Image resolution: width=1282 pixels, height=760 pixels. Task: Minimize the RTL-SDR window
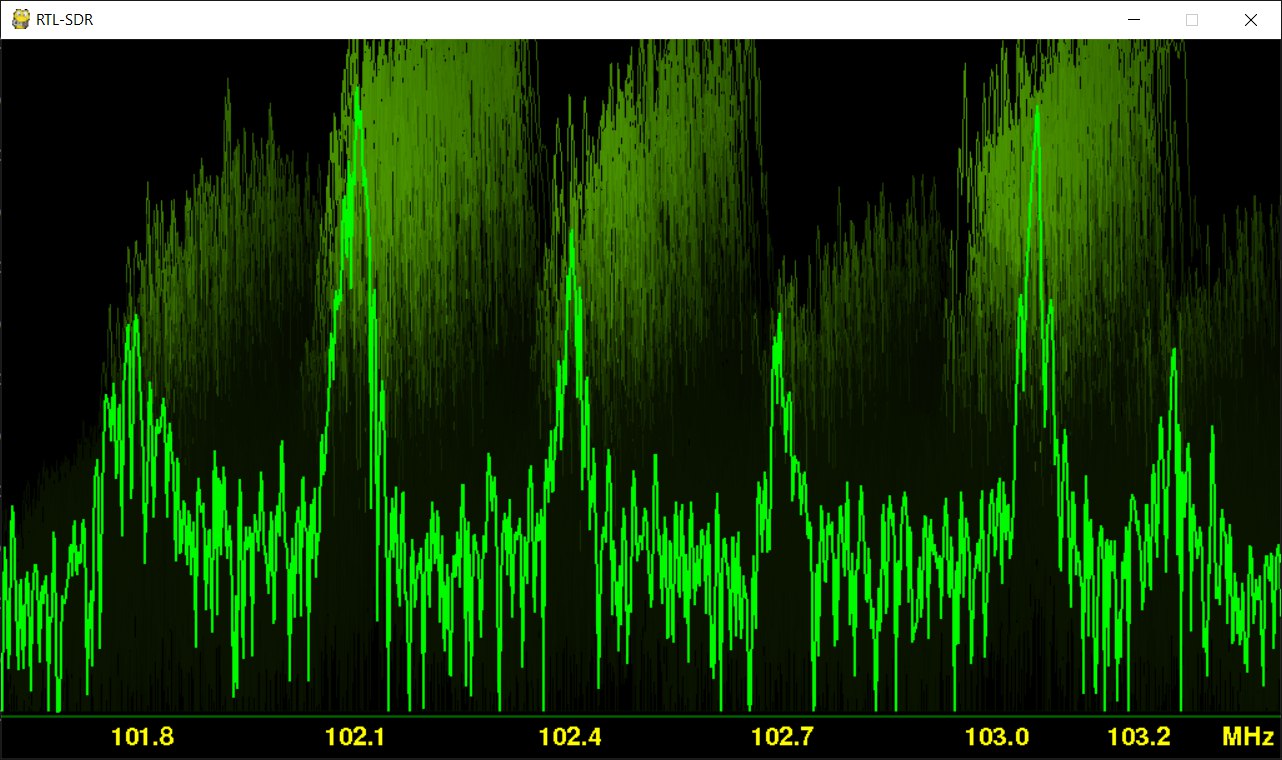pyautogui.click(x=1133, y=20)
